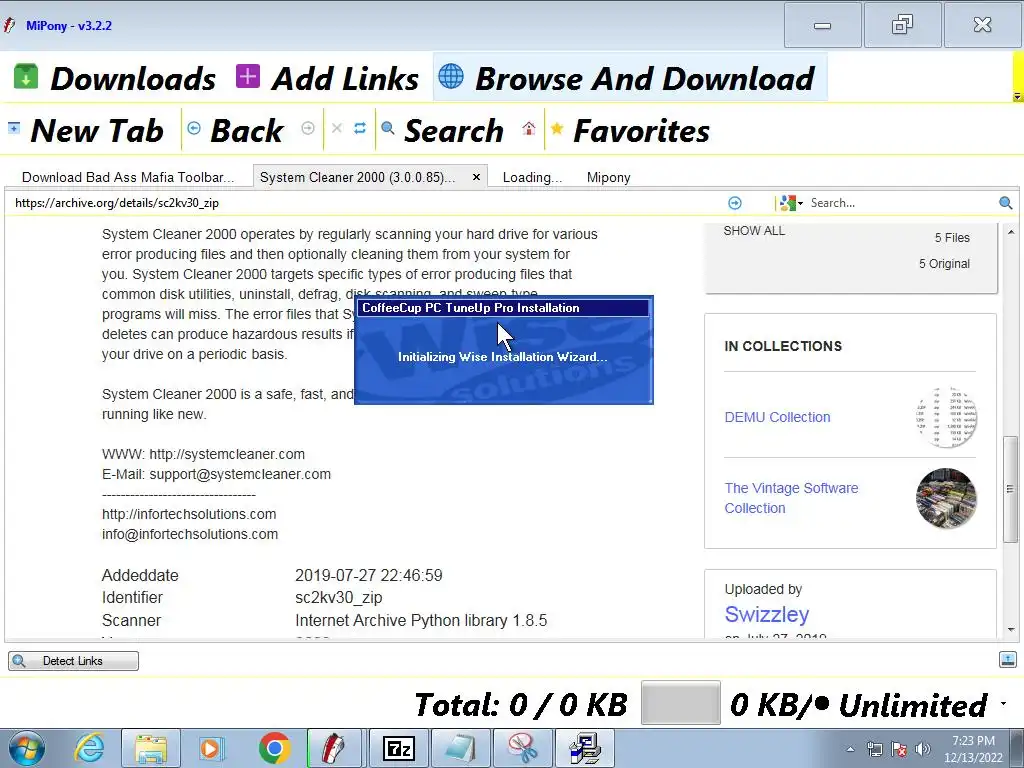Click the blue refresh arrows icon
Image resolution: width=1024 pixels, height=768 pixels.
[x=360, y=128]
